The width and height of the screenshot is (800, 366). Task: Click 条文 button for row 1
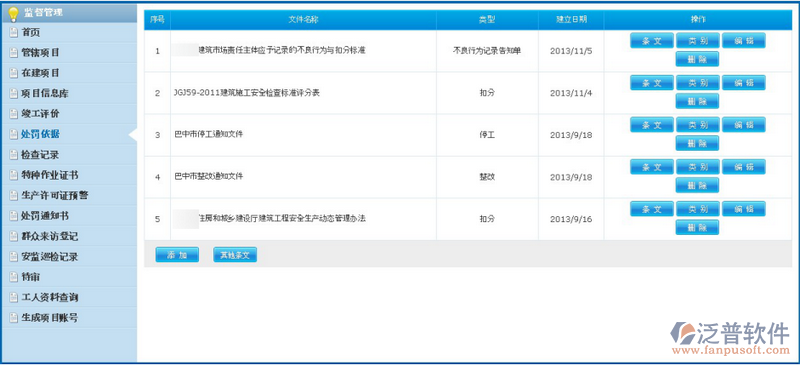652,41
